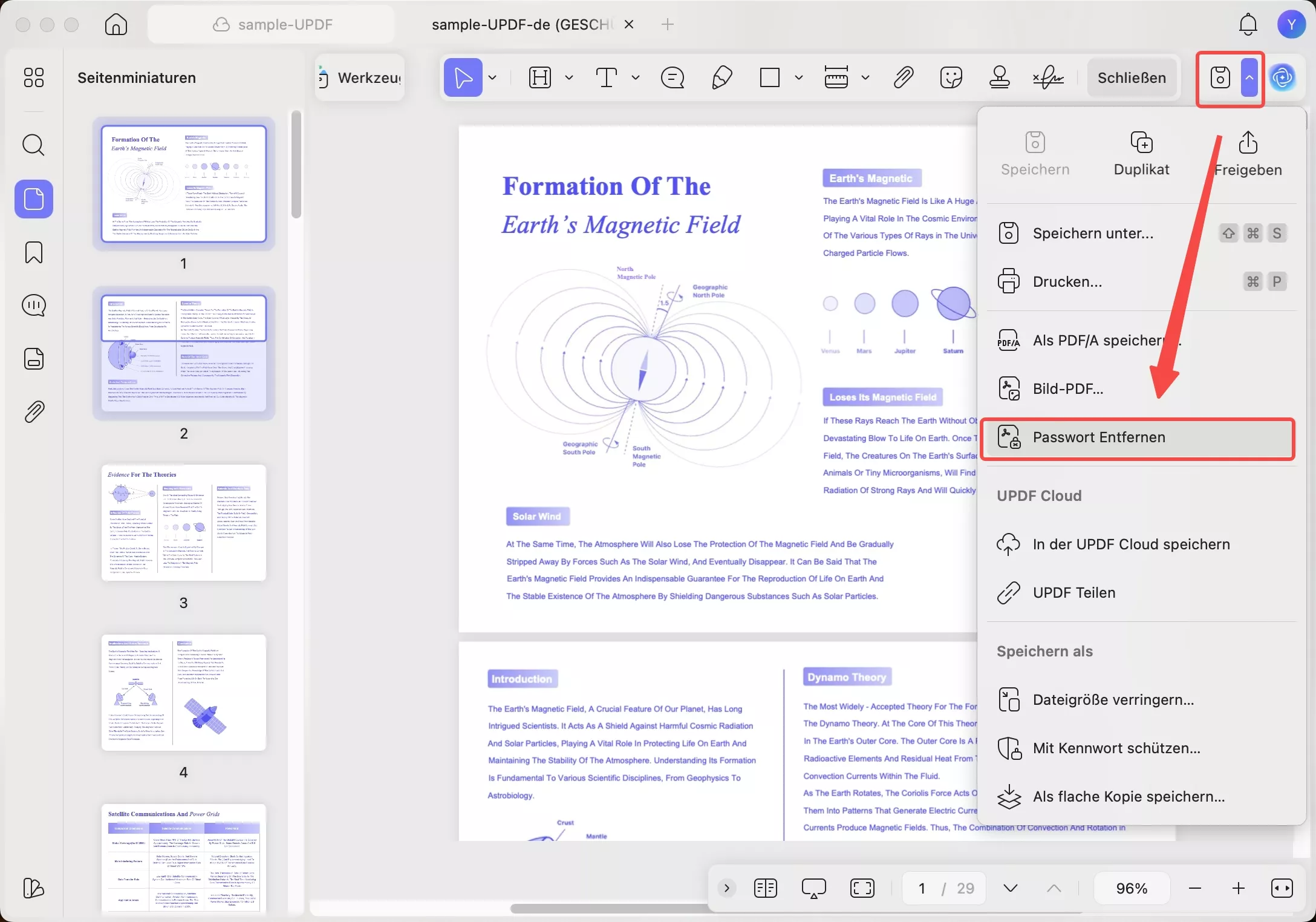Expand the rectangle shape dropdown arrow
Viewport: 1316px width, 922px height.
pos(798,77)
